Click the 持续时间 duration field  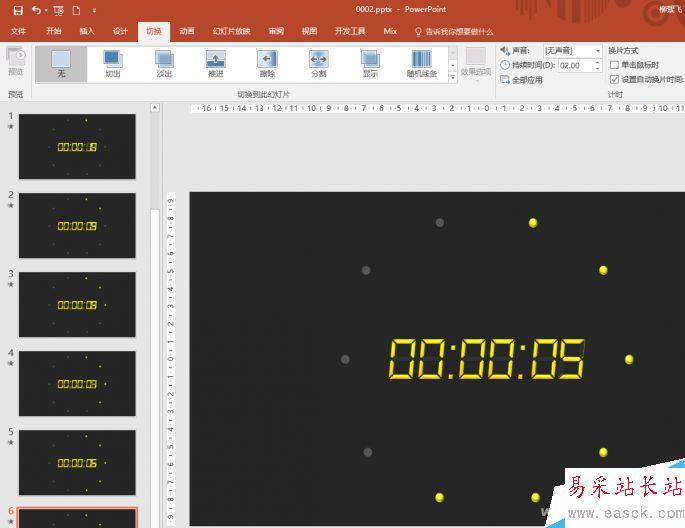pos(576,66)
